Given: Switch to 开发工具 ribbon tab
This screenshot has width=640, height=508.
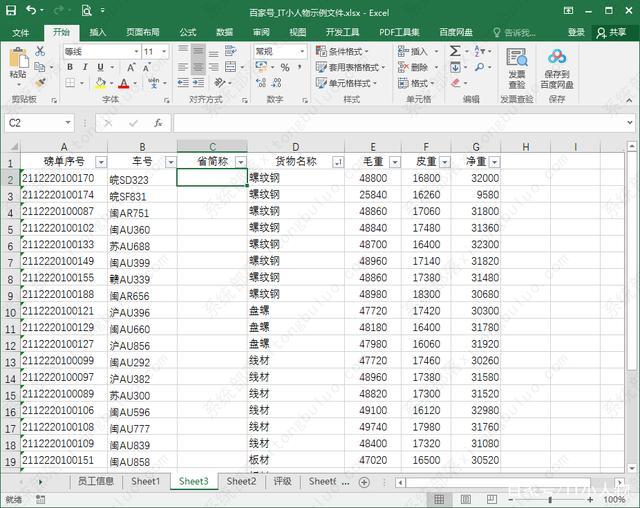Looking at the screenshot, I should [342, 32].
